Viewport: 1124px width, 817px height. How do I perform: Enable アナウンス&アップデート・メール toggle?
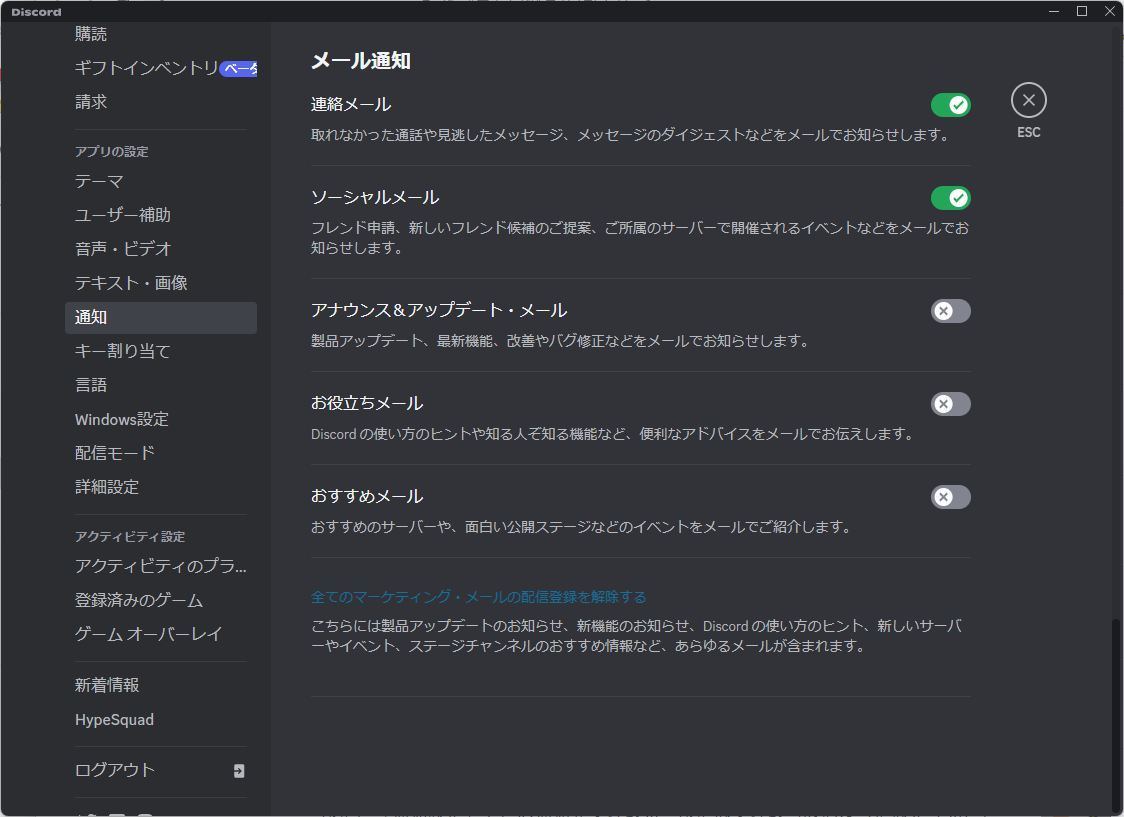(951, 311)
